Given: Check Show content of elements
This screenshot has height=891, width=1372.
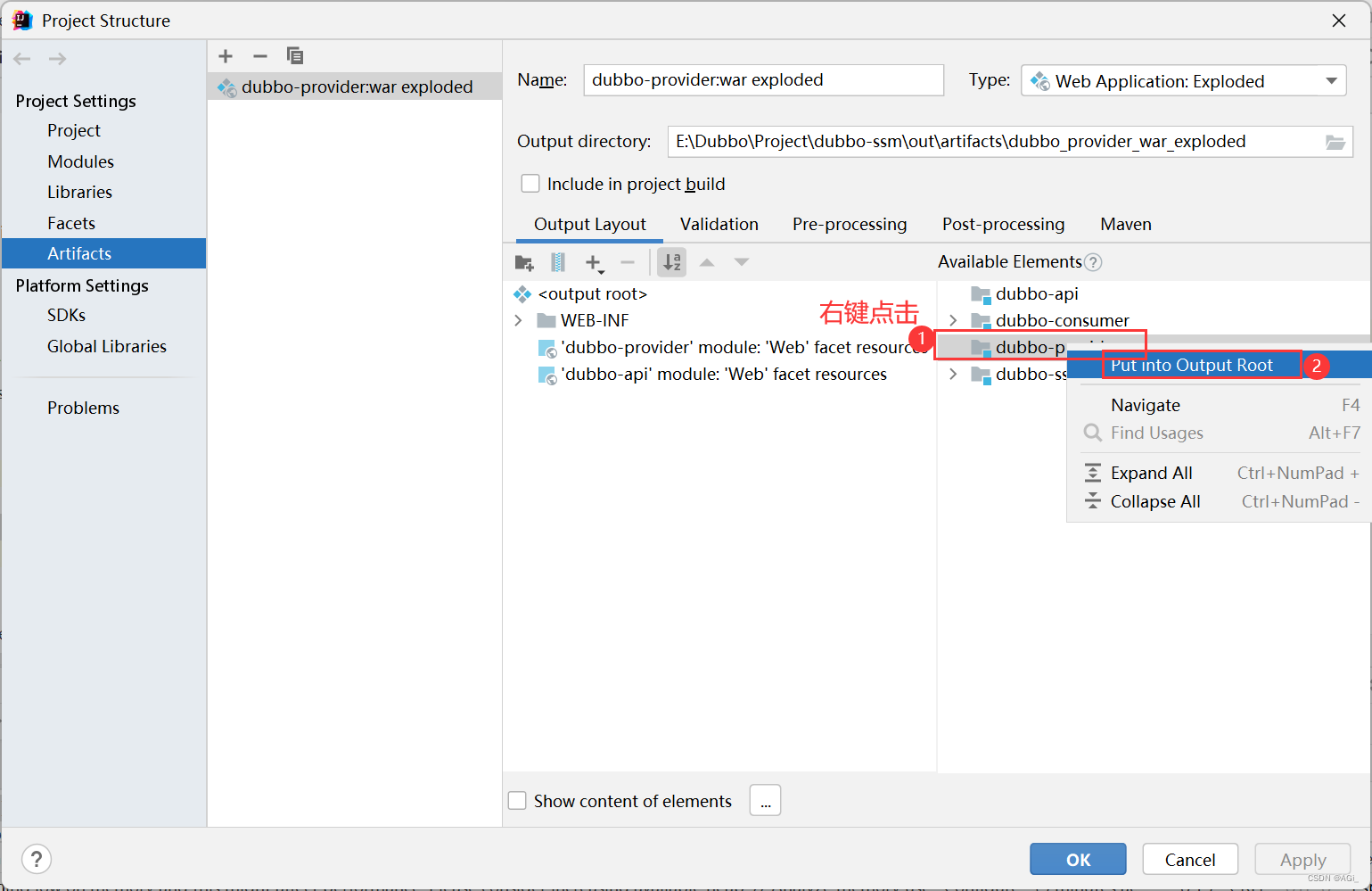Looking at the screenshot, I should click(518, 800).
